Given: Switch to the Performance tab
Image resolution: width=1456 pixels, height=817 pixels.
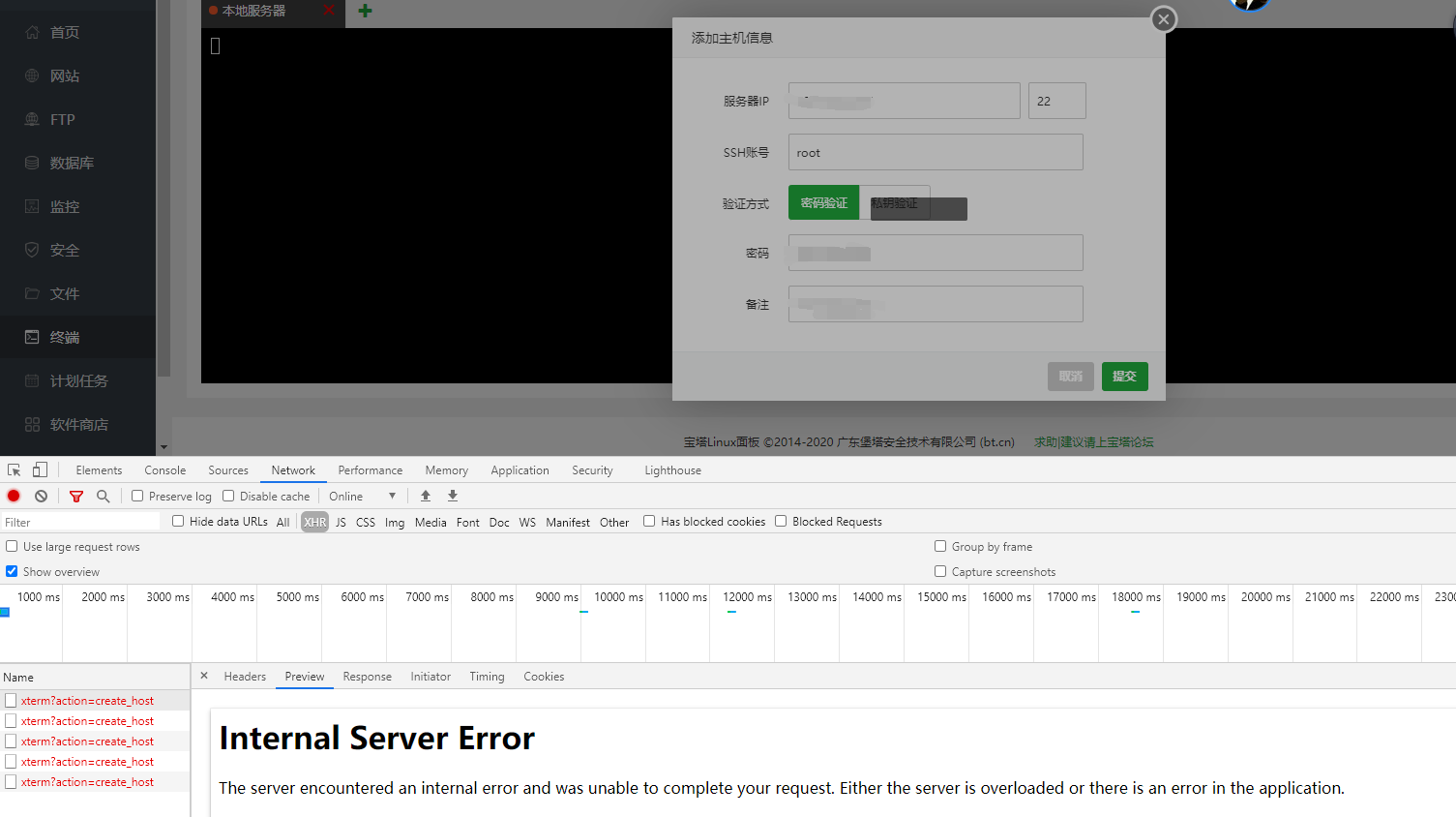Looking at the screenshot, I should pos(371,470).
